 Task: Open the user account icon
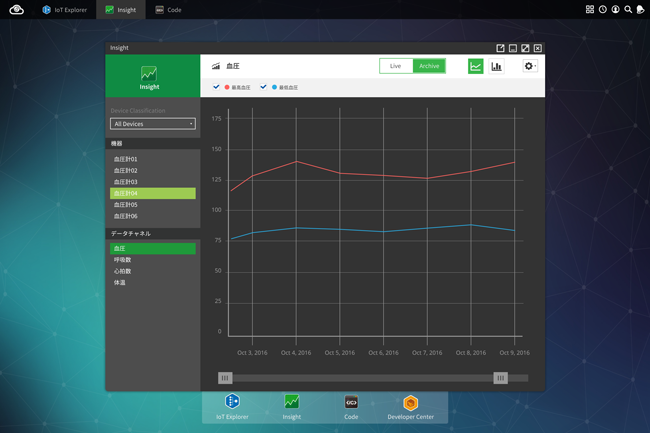pyautogui.click(x=616, y=9)
